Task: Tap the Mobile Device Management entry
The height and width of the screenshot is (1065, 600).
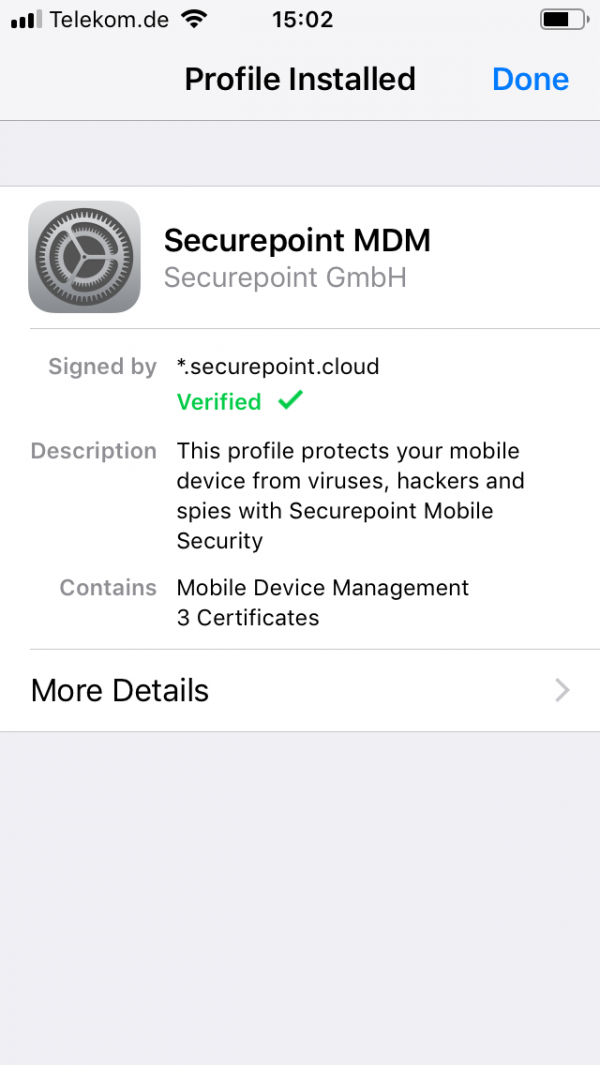Action: pyautogui.click(x=322, y=587)
